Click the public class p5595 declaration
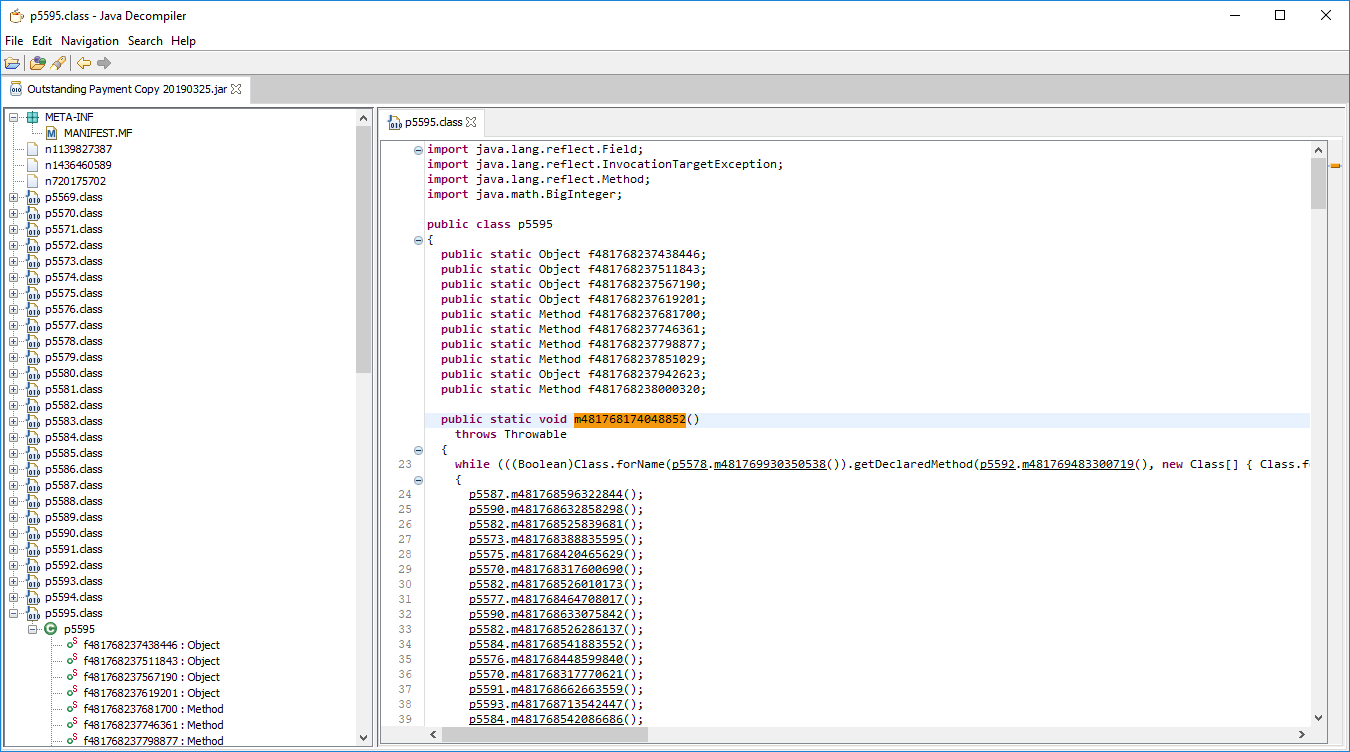Image resolution: width=1350 pixels, height=752 pixels. point(490,224)
